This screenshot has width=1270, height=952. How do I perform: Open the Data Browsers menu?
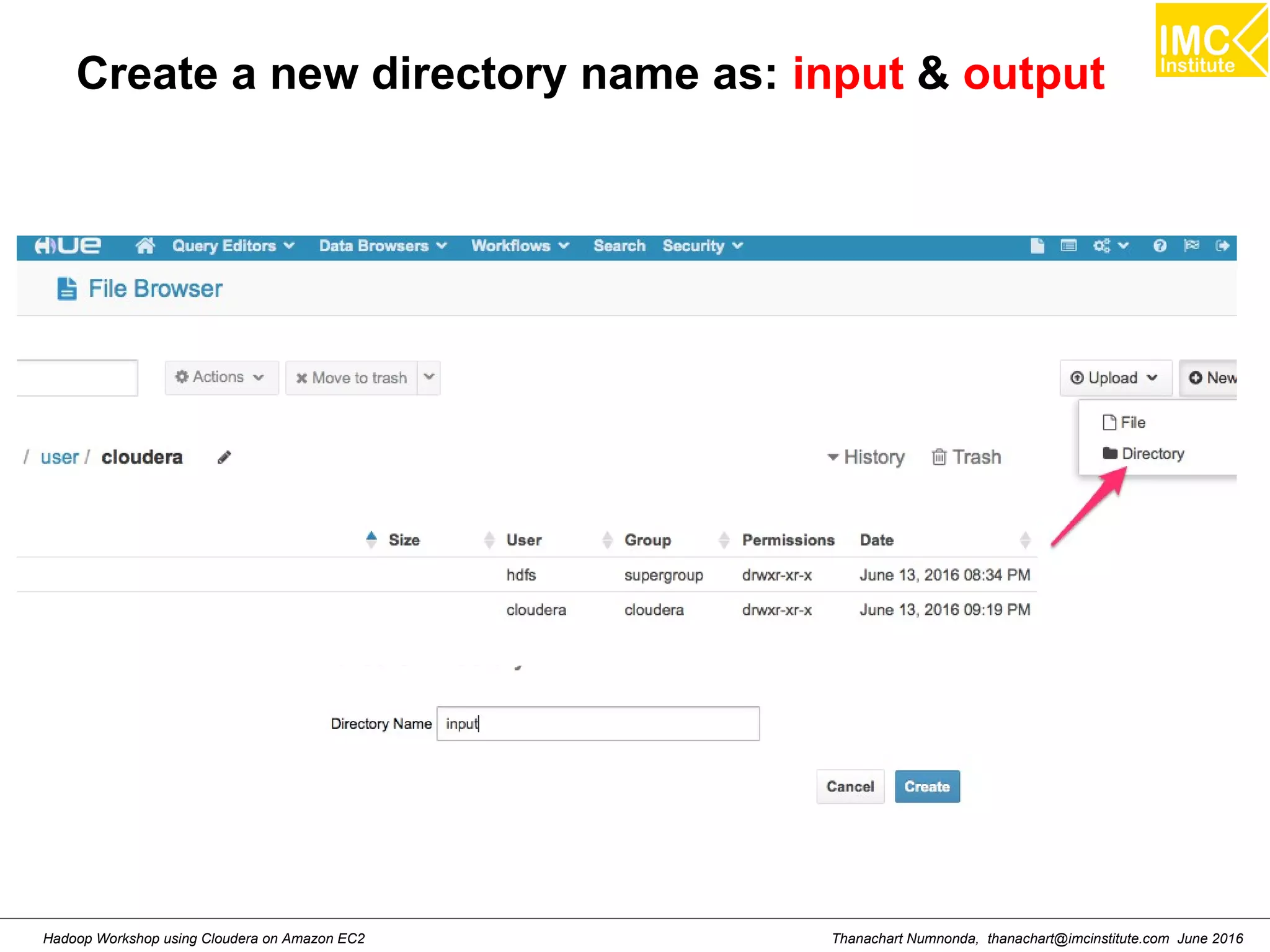click(x=383, y=246)
